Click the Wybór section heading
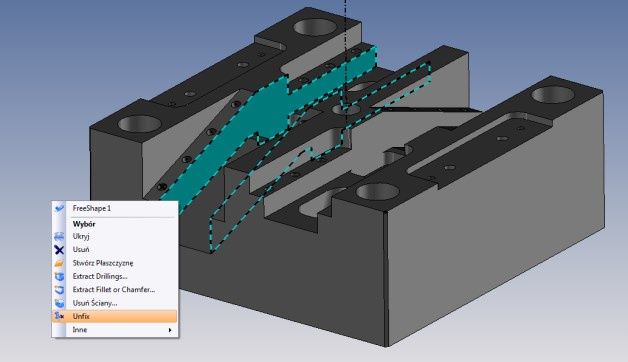 point(84,224)
